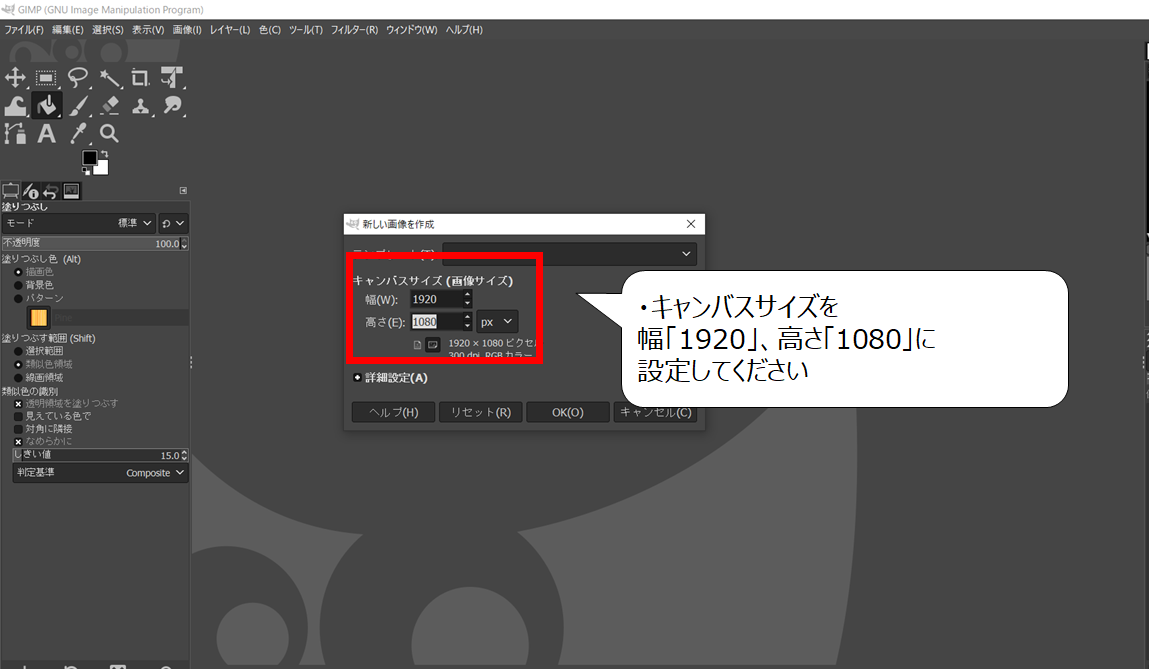Select パターン fill type radio button

click(x=18, y=298)
